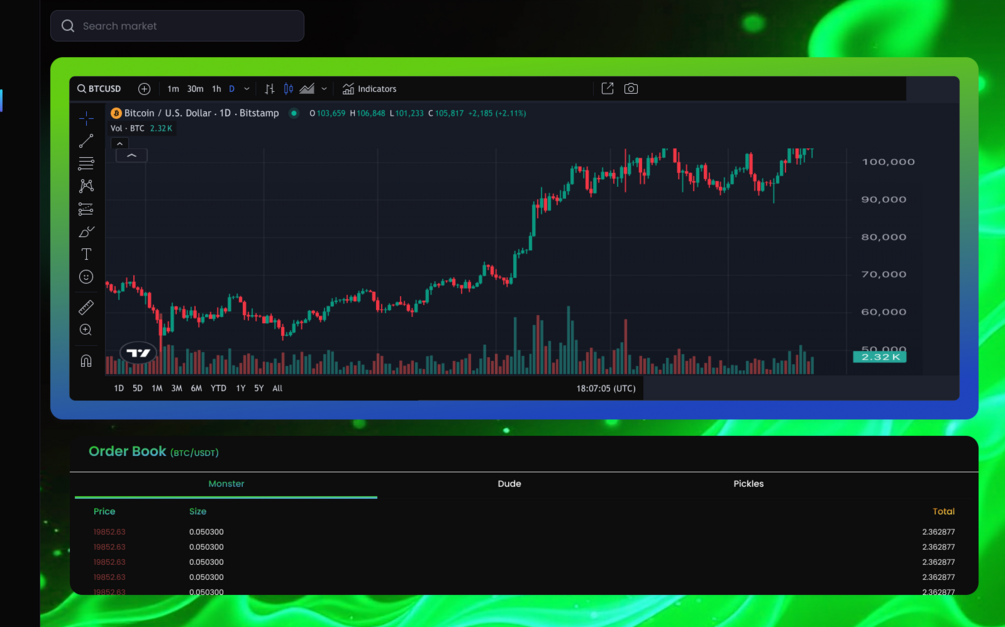The height and width of the screenshot is (627, 1005).
Task: Set chart range to 1M
Action: 157,389
